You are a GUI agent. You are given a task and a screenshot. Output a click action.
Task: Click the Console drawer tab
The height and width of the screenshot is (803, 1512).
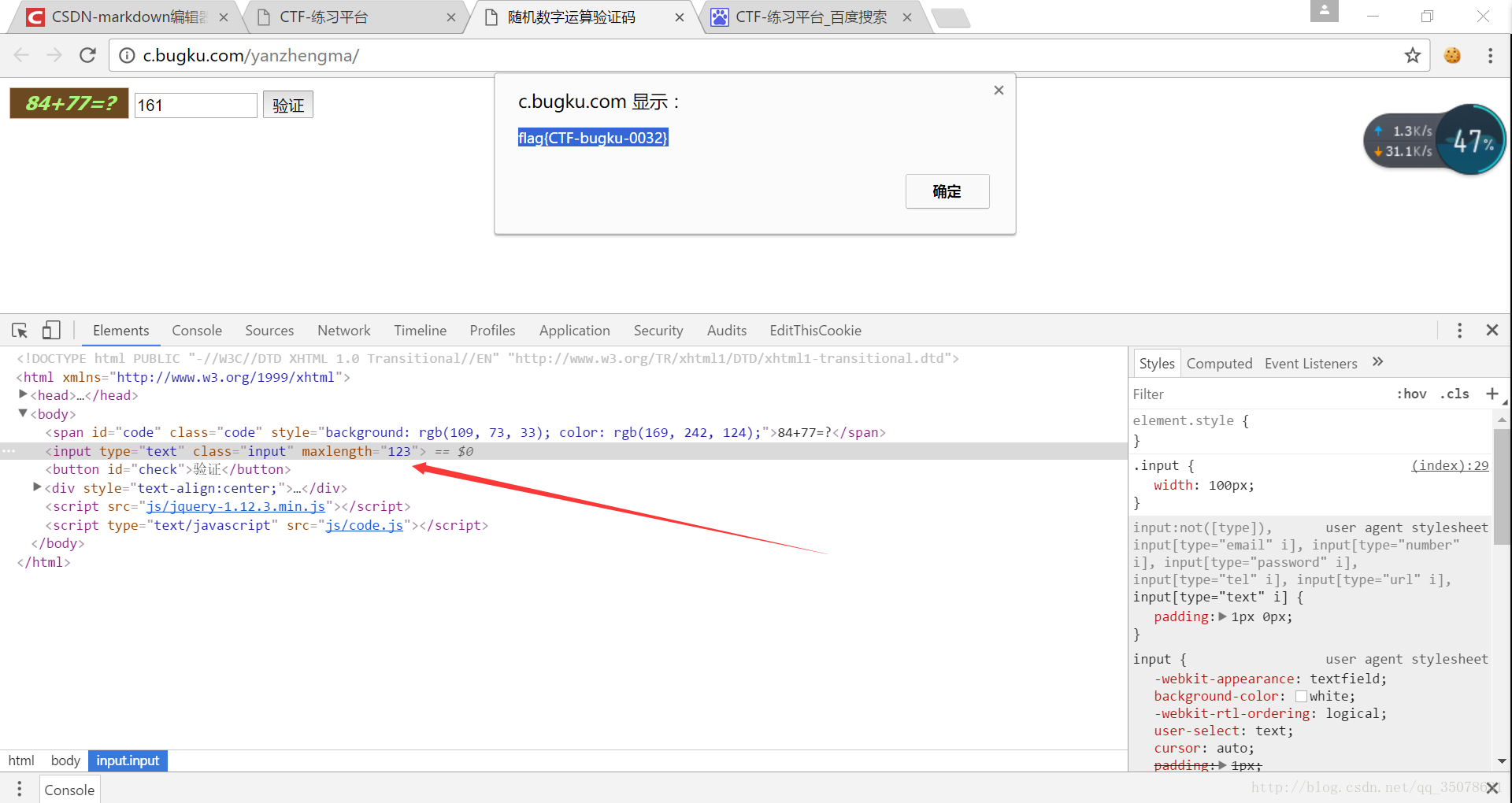coord(69,790)
